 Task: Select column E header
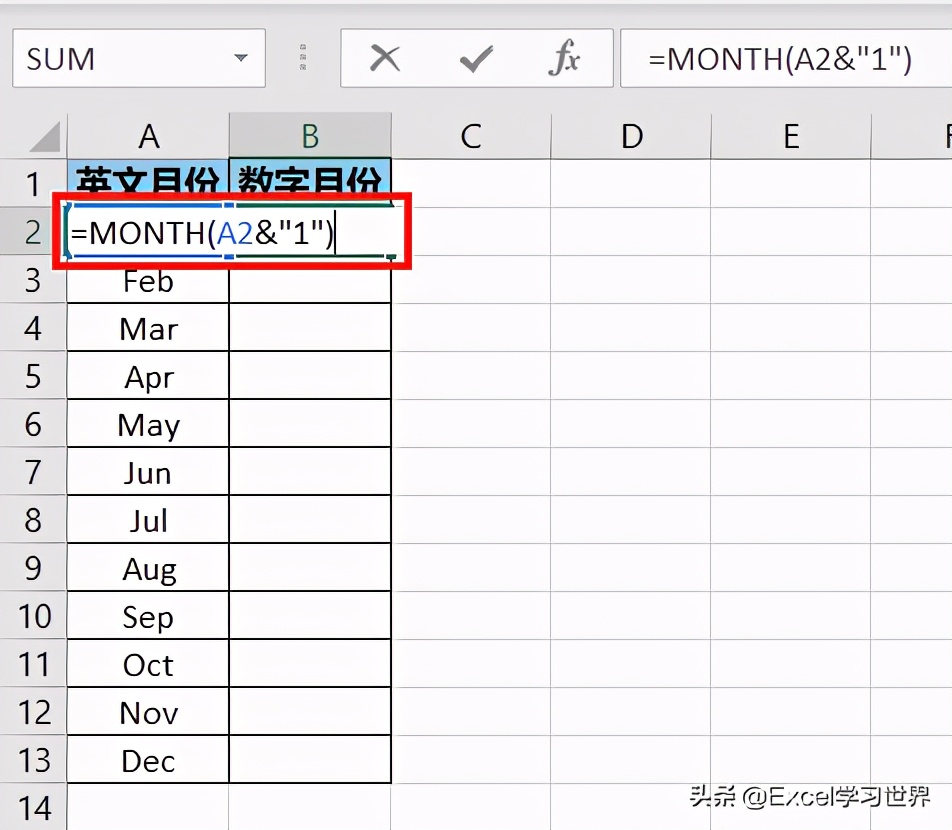(791, 136)
